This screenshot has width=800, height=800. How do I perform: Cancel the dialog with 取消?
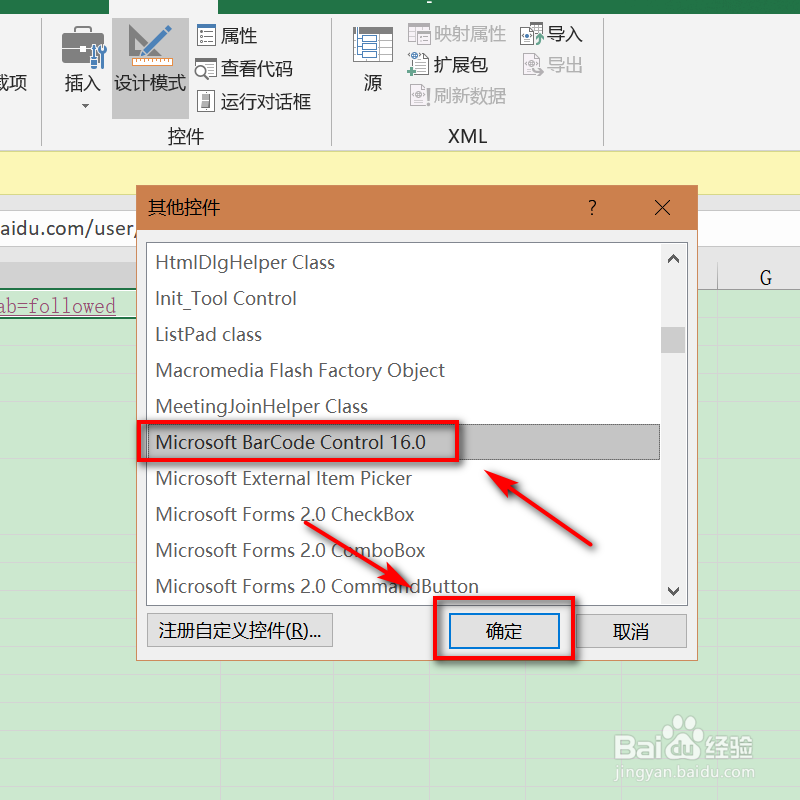(631, 632)
